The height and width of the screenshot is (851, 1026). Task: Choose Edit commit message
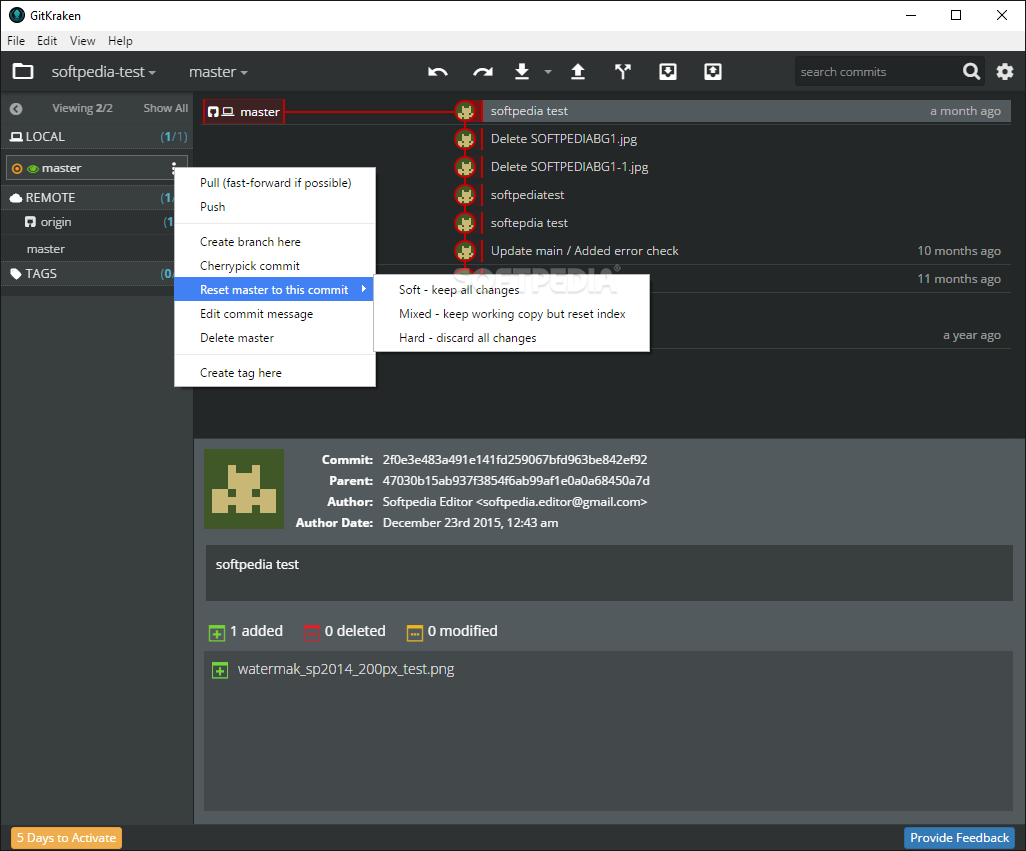tap(275, 314)
